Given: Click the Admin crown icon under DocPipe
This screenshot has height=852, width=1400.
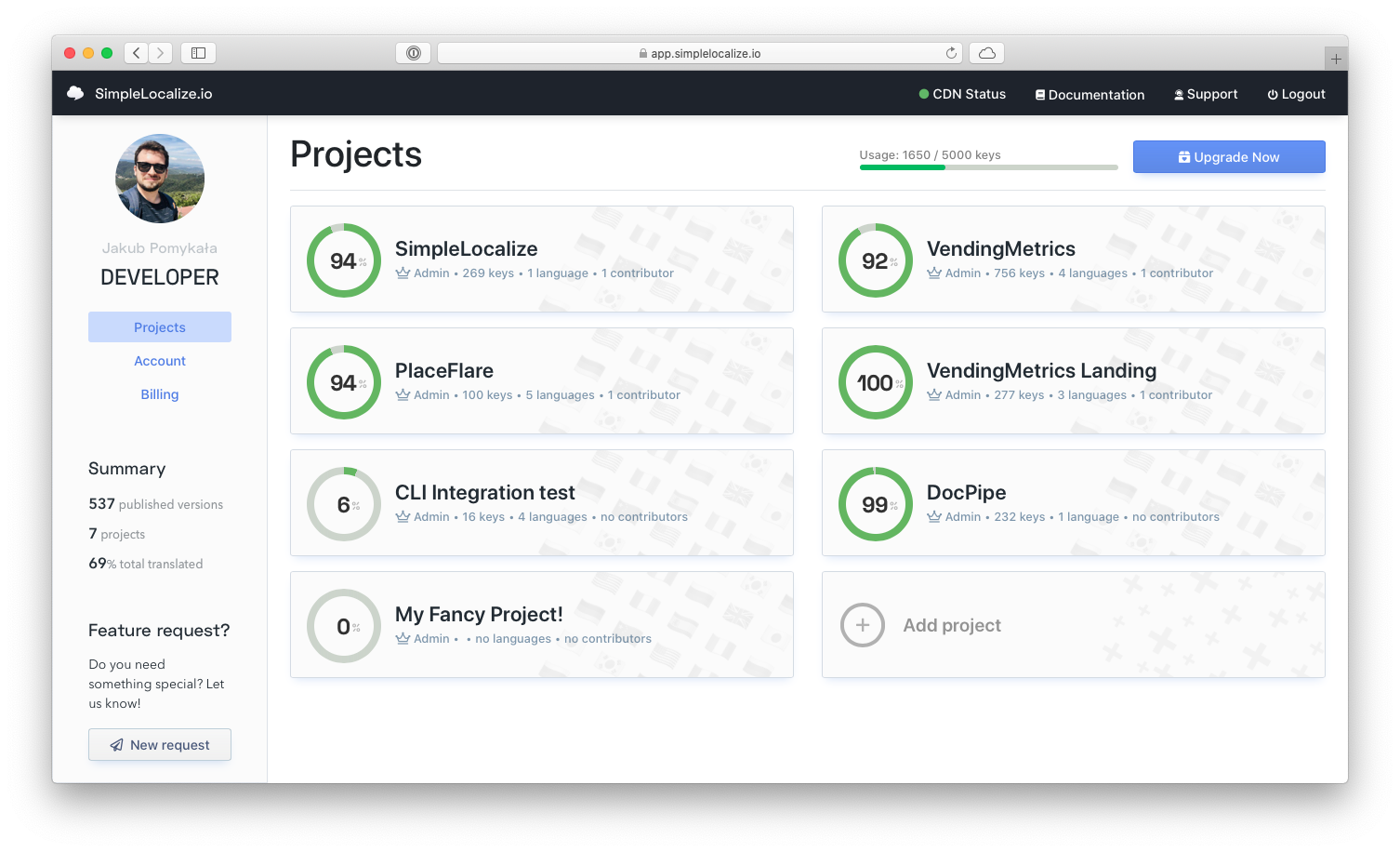Looking at the screenshot, I should (934, 516).
